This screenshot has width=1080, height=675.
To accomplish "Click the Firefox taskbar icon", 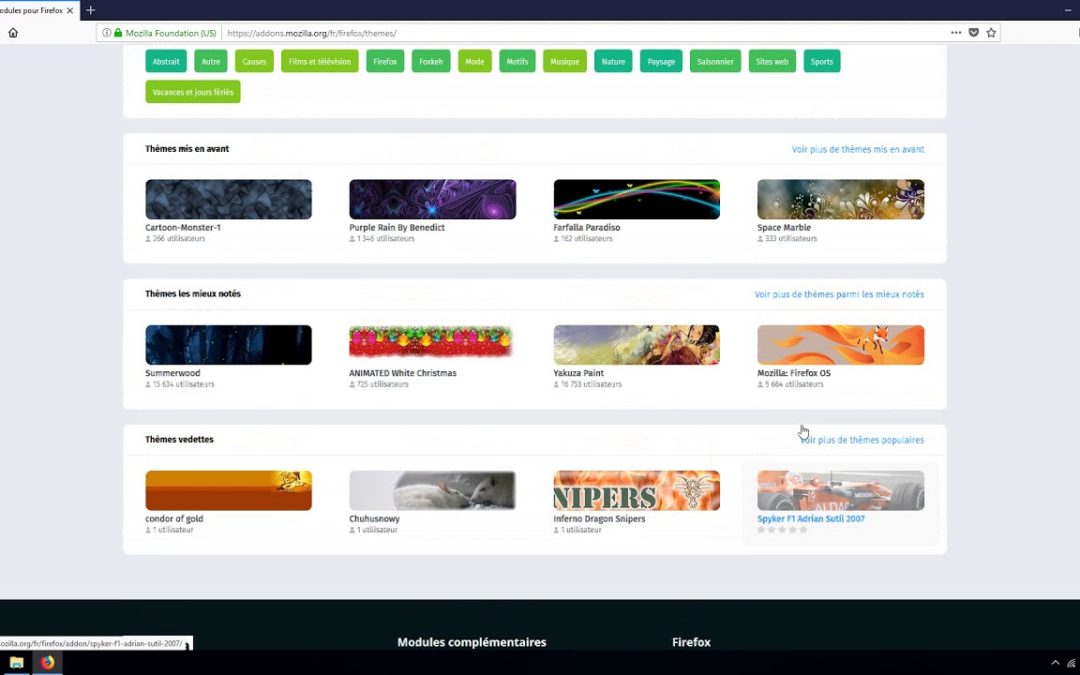I will [47, 663].
